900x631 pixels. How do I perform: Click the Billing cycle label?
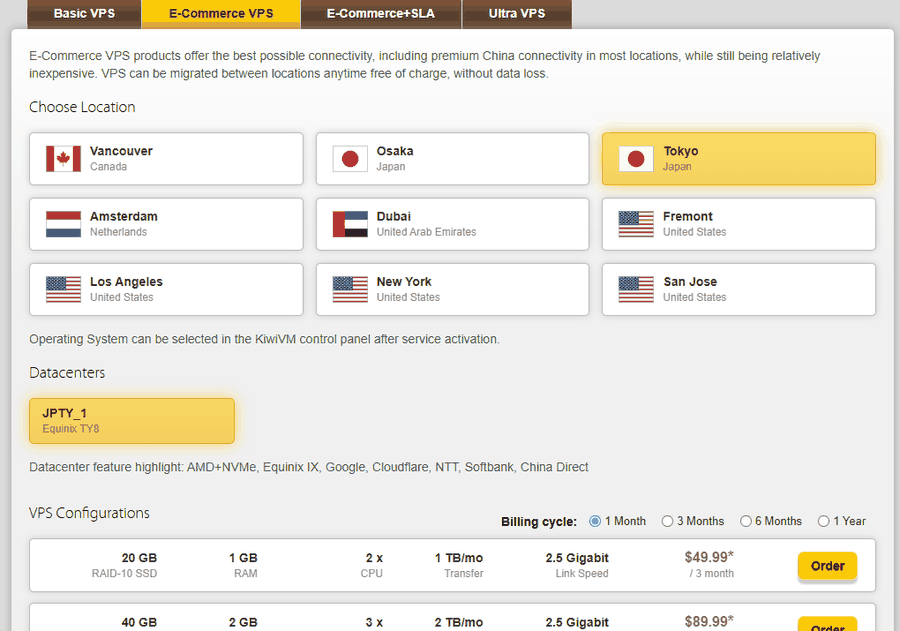tap(539, 522)
